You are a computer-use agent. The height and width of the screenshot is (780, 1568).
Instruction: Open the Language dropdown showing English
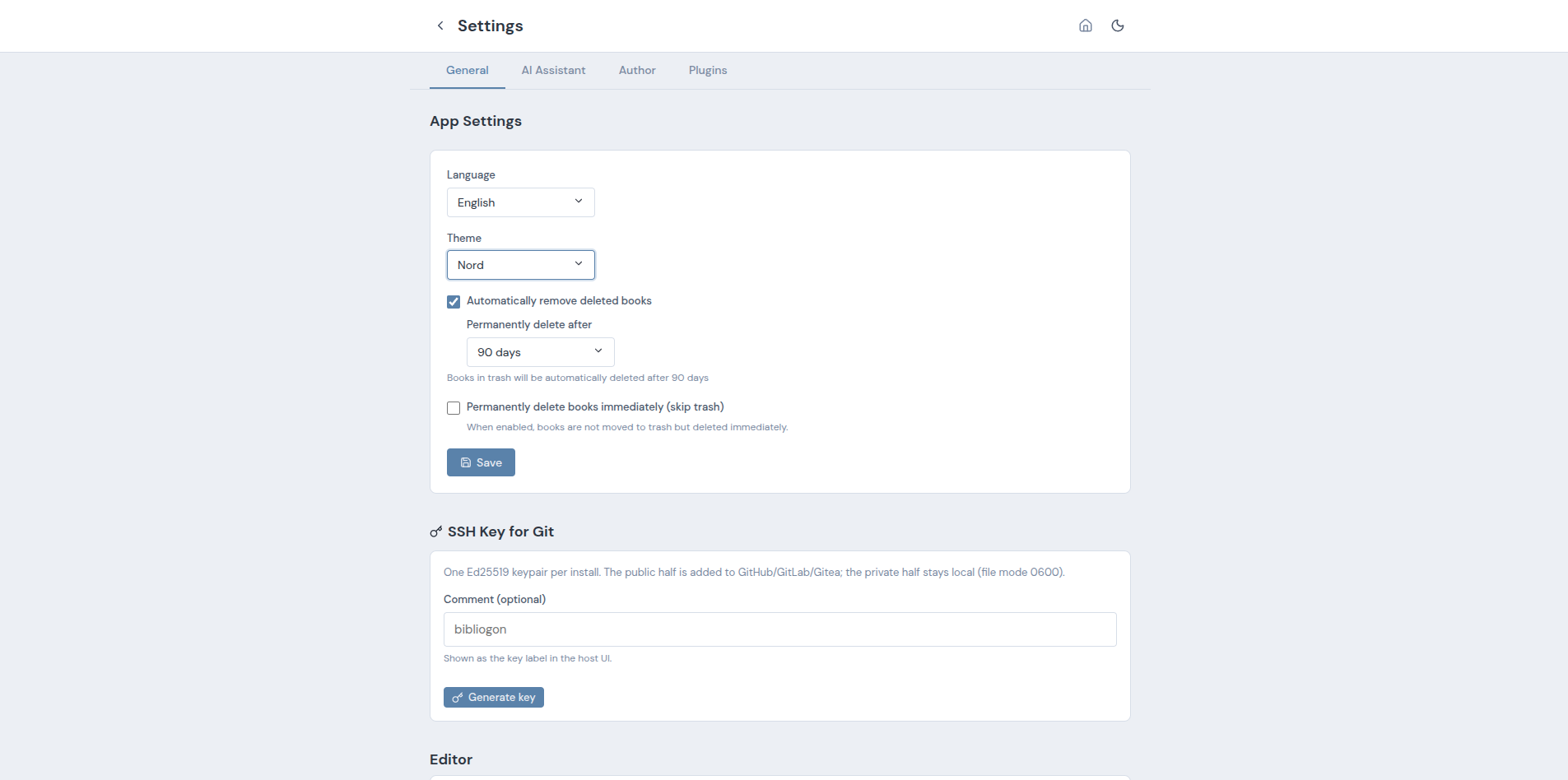pyautogui.click(x=521, y=202)
